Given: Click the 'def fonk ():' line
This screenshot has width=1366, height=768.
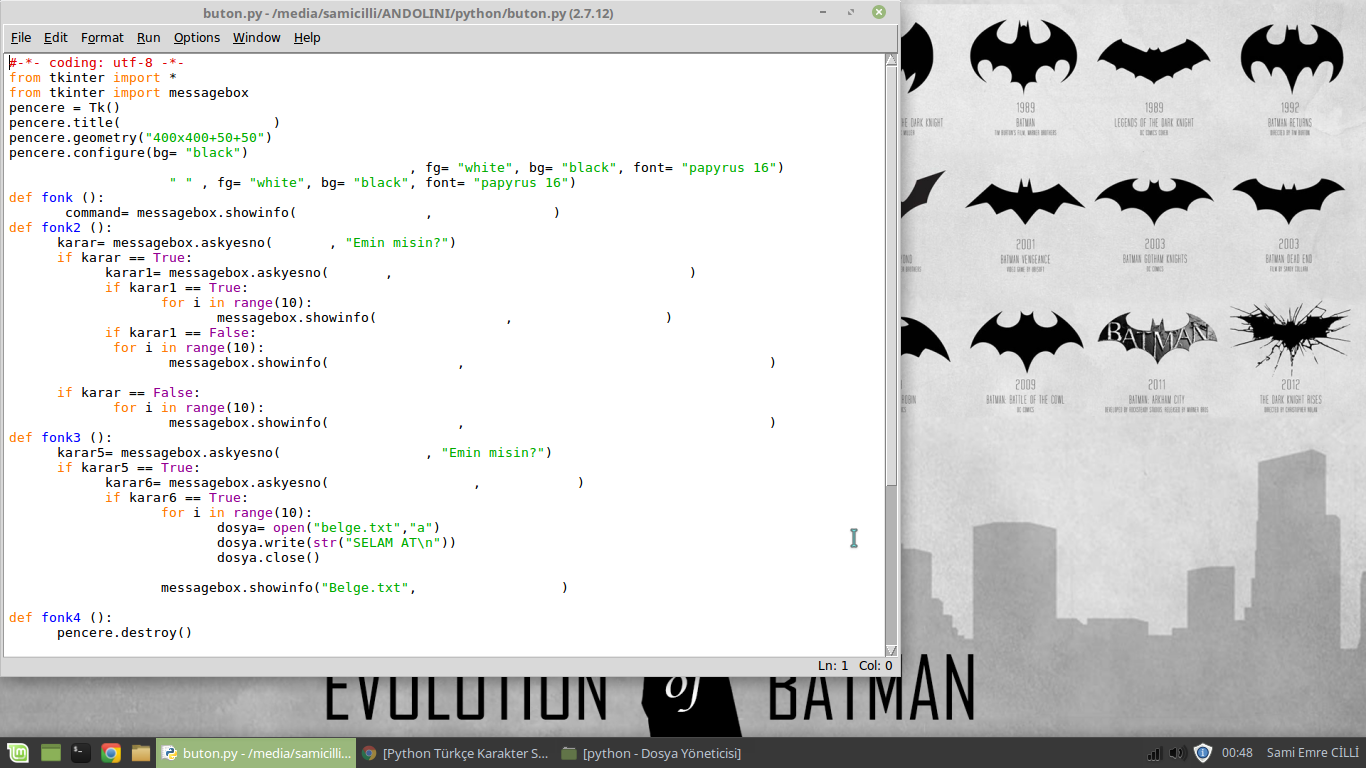Looking at the screenshot, I should (56, 197).
